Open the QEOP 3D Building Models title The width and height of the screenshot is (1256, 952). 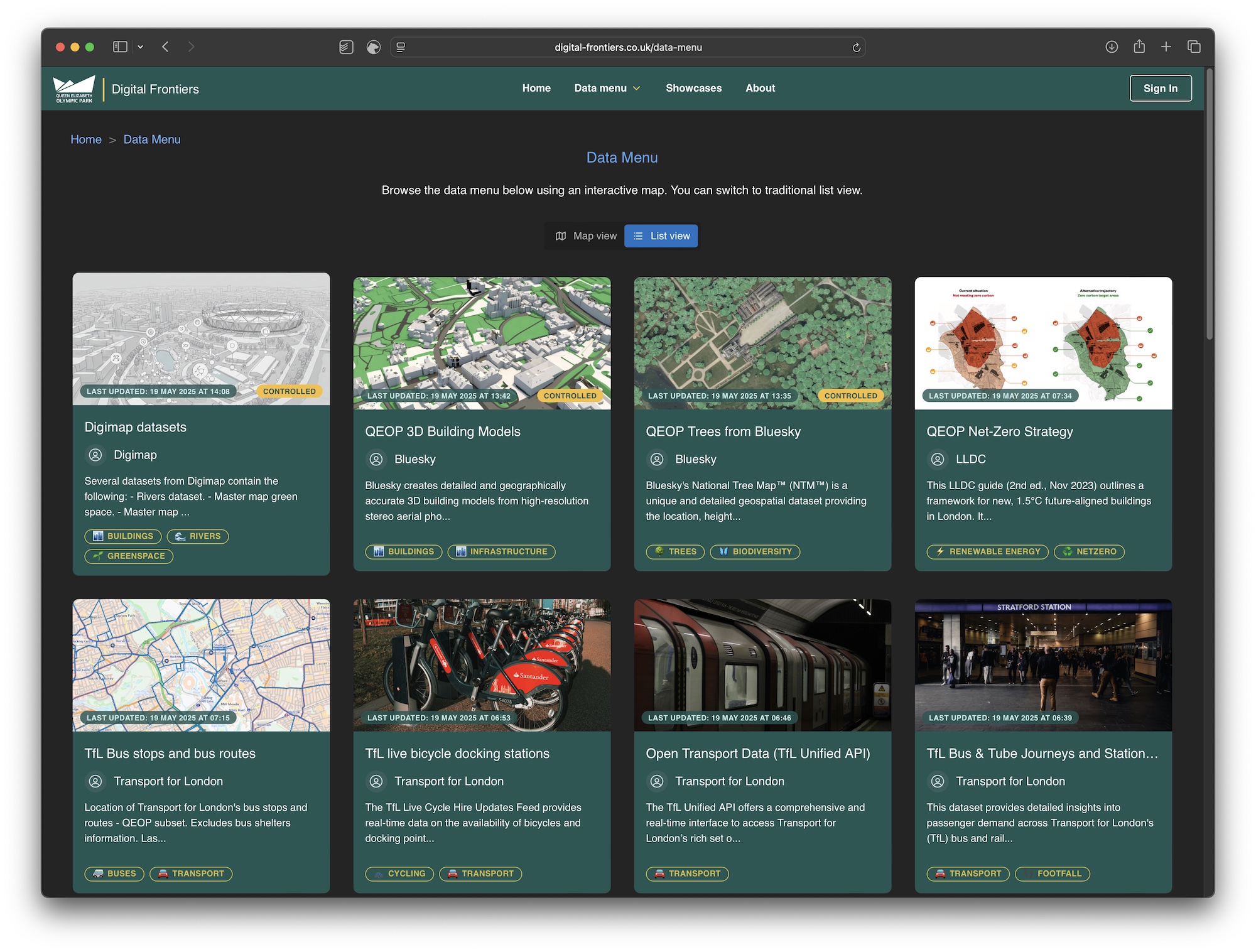(x=443, y=432)
